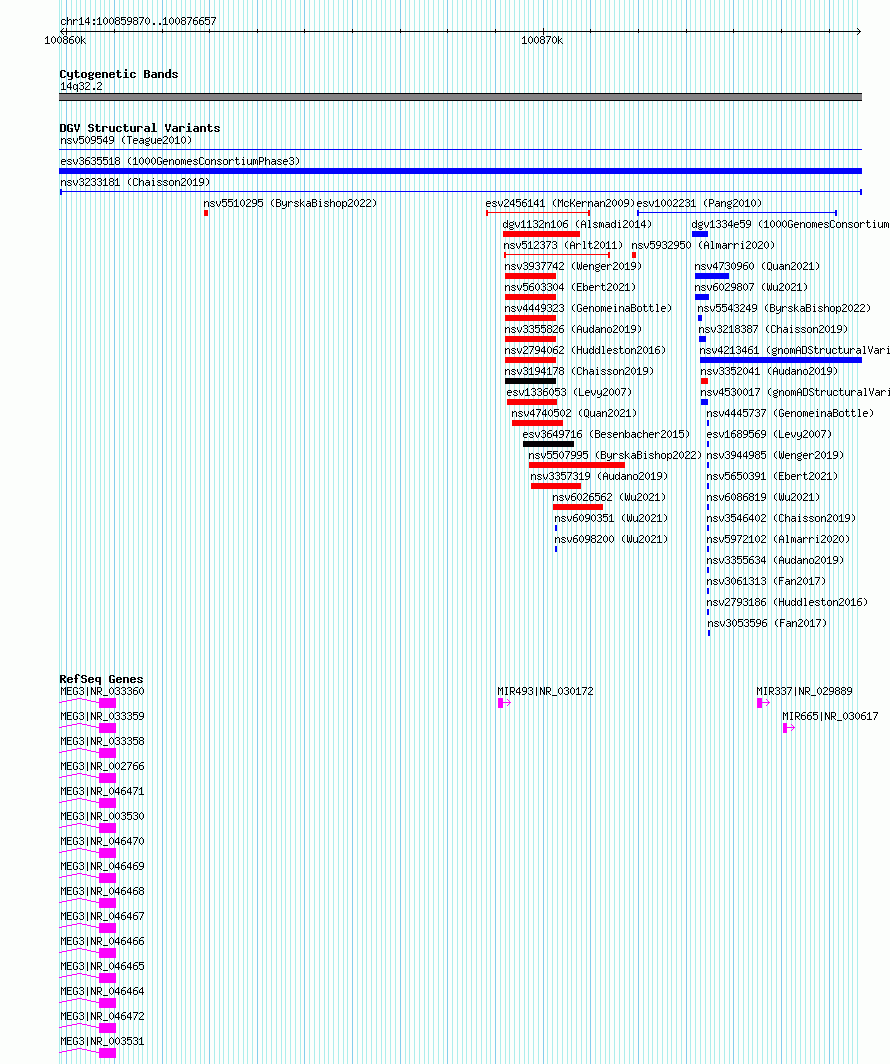Image resolution: width=890 pixels, height=1064 pixels.
Task: Select red nsv4740502 (Quan2021) bar
Action: 537,423
